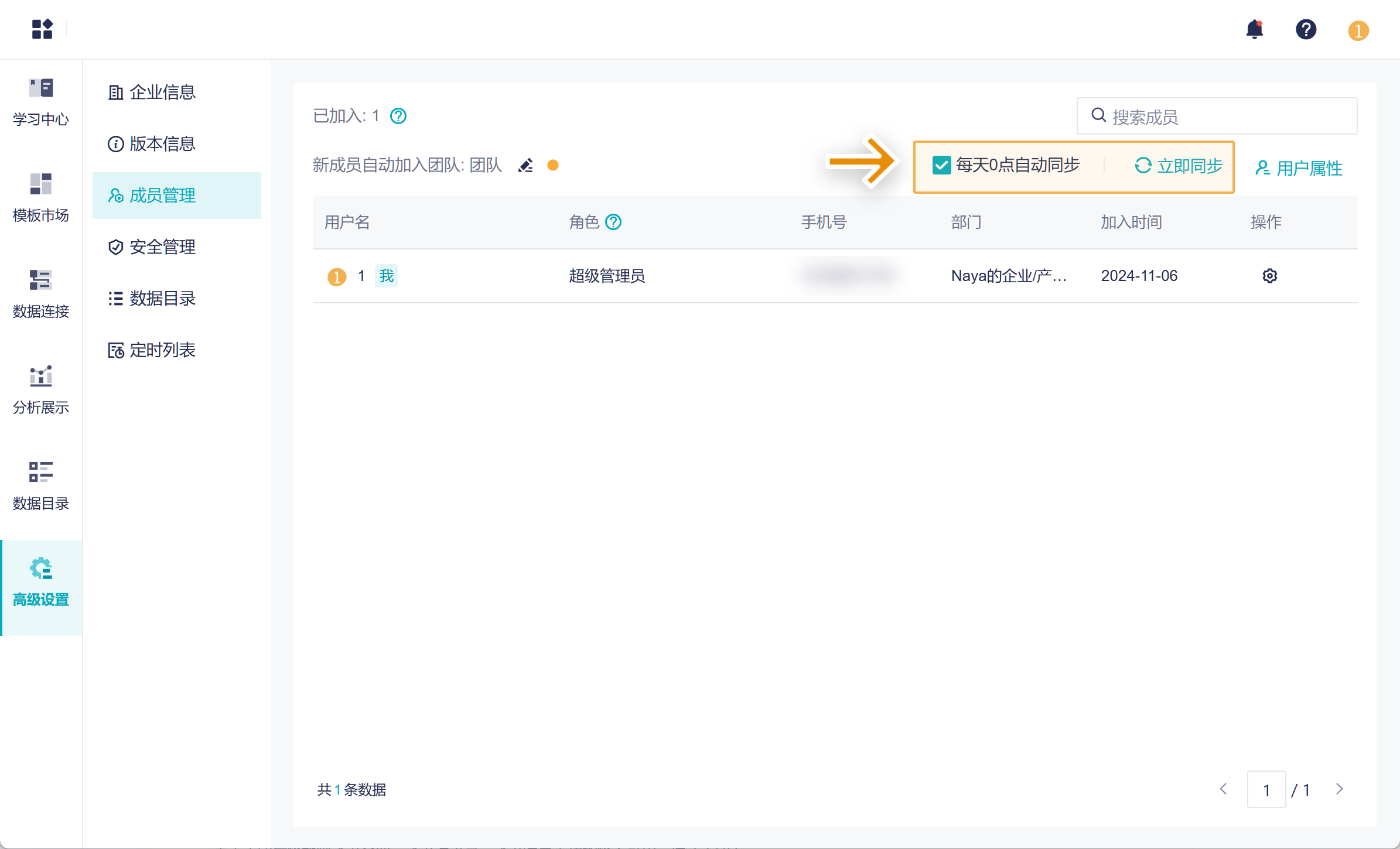Open the gear settings icon in the member row
Viewport: 1400px width, 849px height.
point(1269,276)
